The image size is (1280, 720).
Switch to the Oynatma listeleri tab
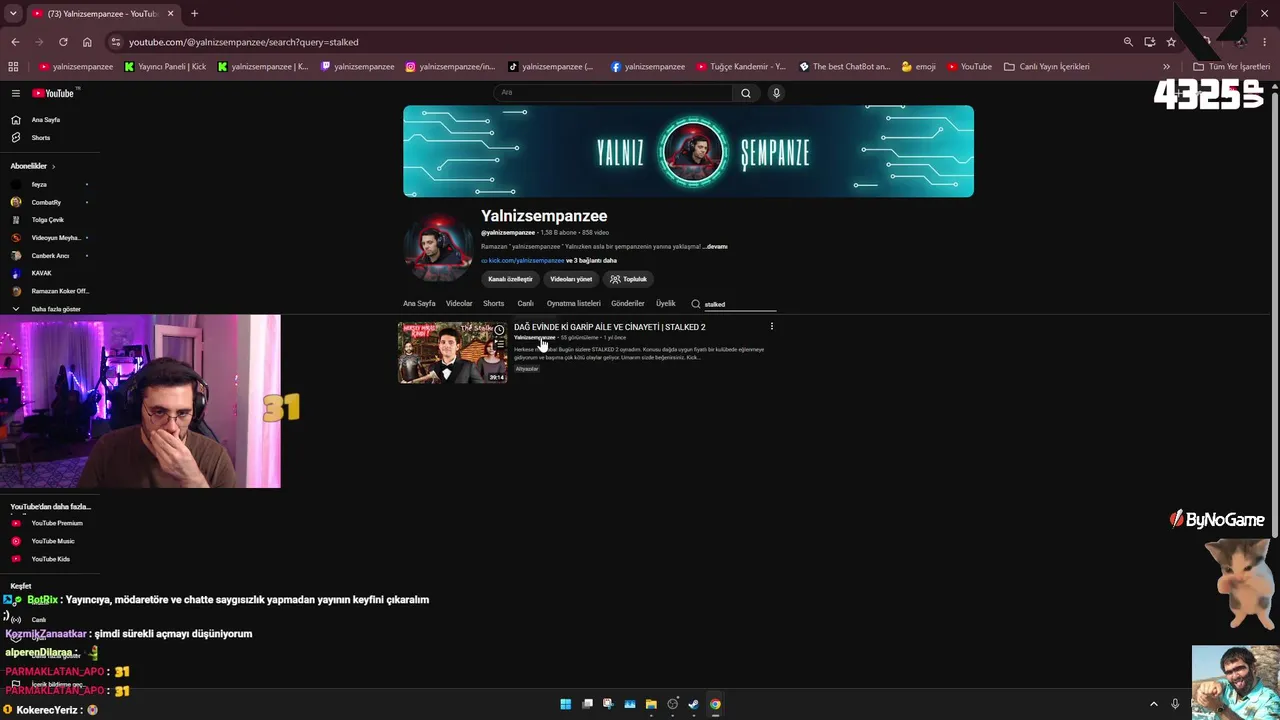574,304
